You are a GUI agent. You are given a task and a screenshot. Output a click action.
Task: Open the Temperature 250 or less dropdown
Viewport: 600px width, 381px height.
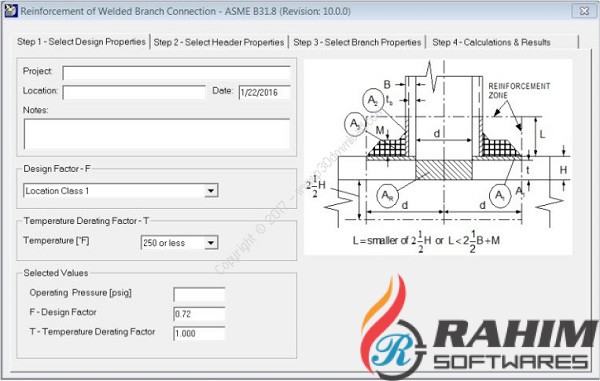(211, 243)
